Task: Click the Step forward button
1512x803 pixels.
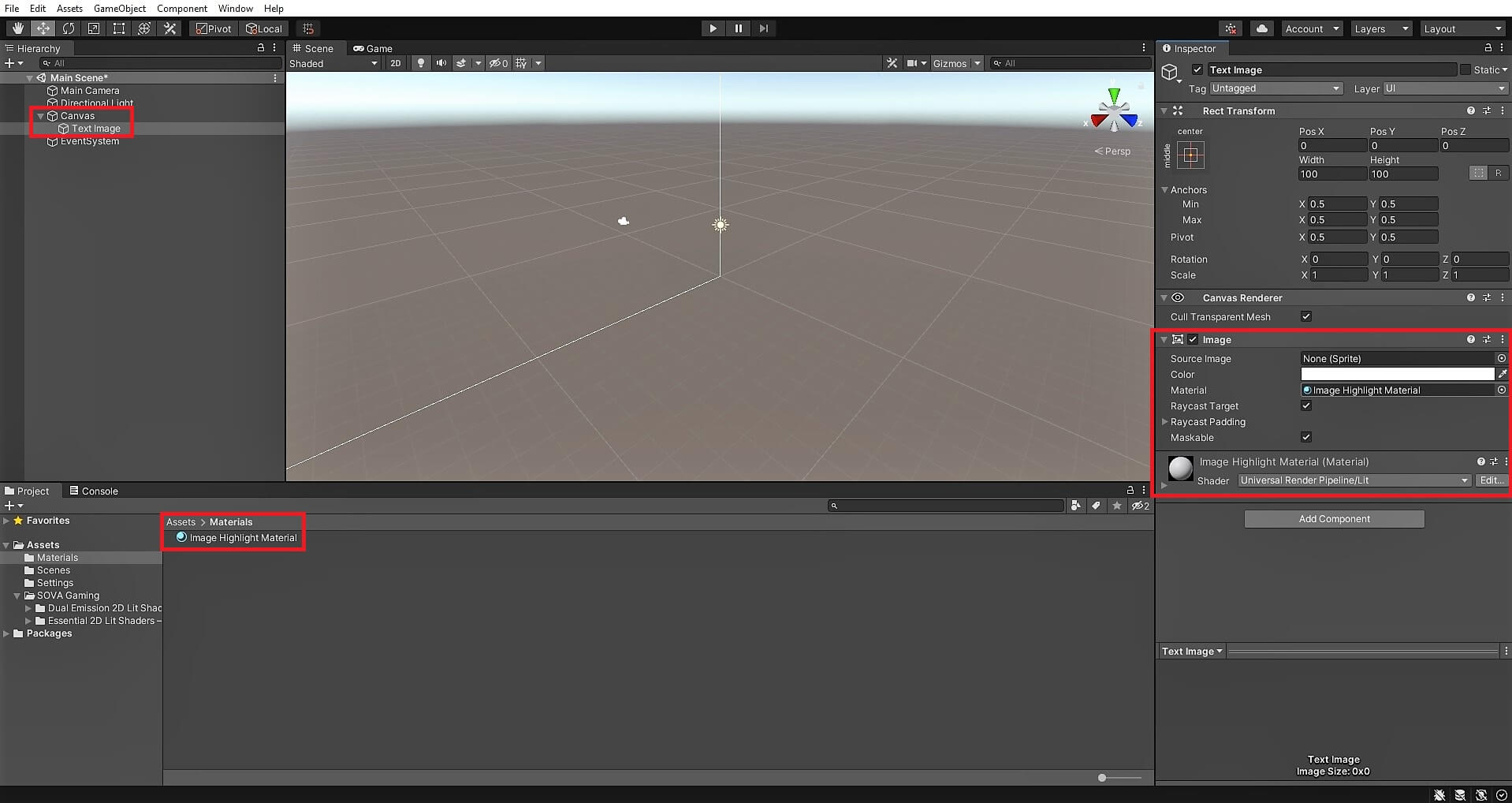Action: pos(763,28)
